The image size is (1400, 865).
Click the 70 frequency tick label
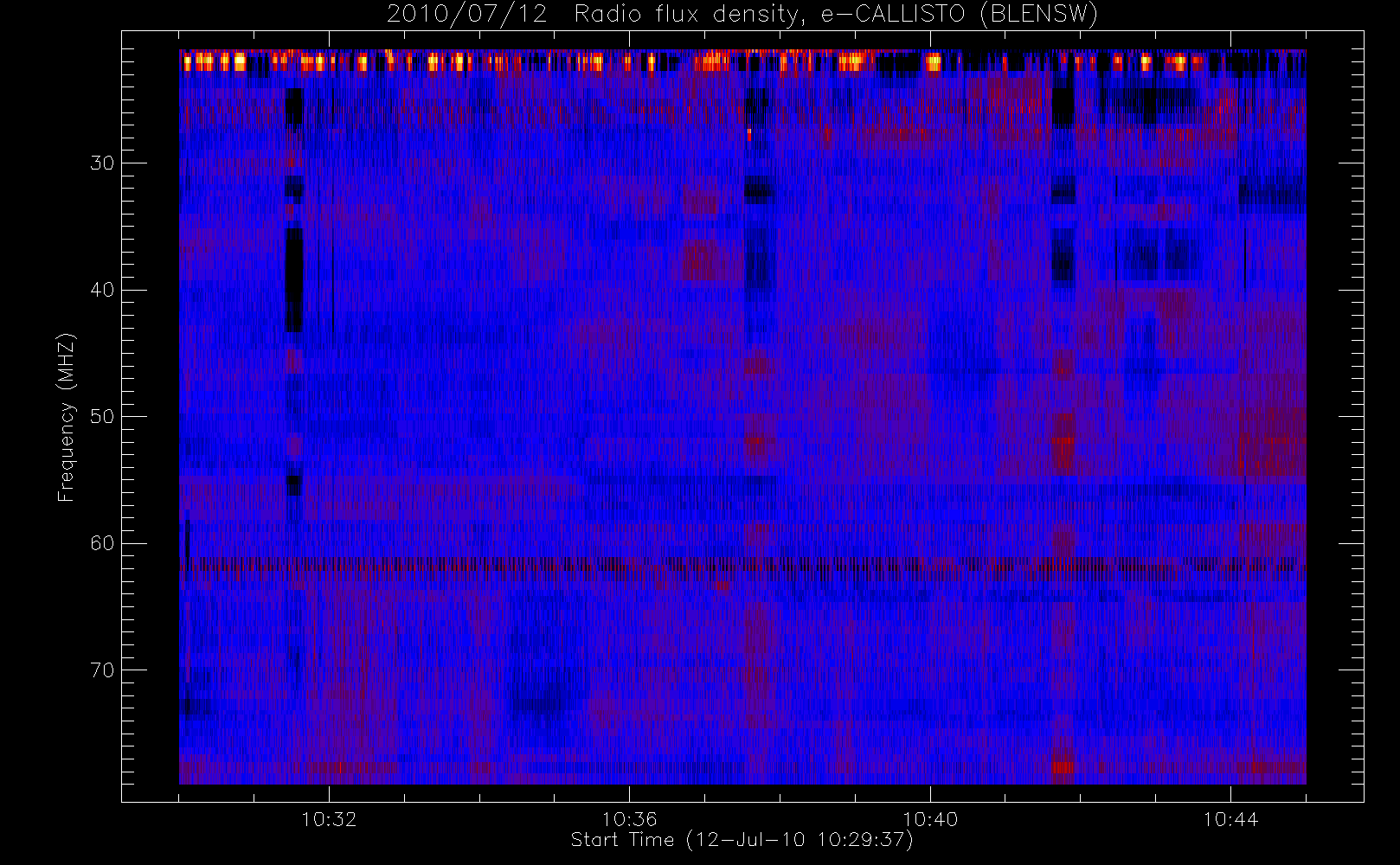pyautogui.click(x=102, y=670)
